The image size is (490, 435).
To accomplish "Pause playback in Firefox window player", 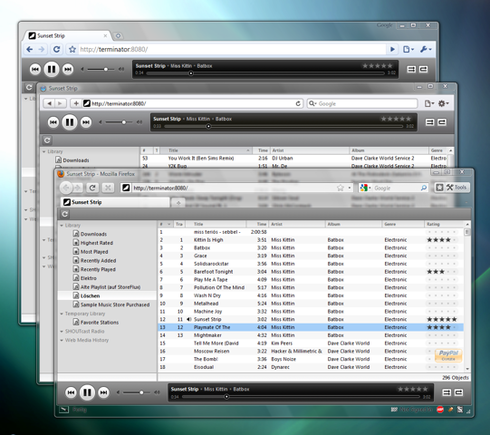I will [x=87, y=393].
